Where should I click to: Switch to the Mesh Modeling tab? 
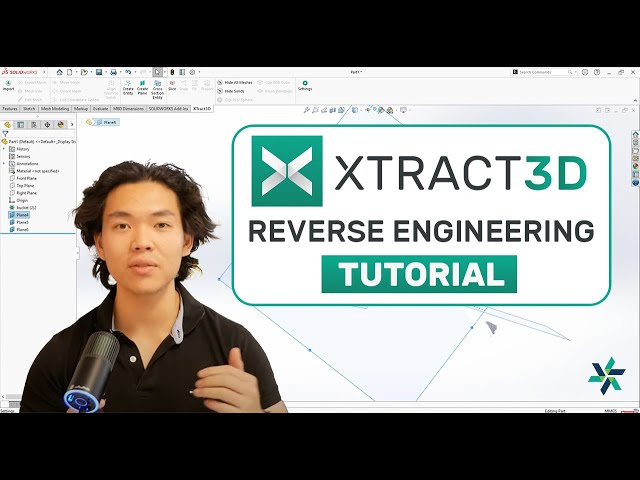pyautogui.click(x=55, y=109)
